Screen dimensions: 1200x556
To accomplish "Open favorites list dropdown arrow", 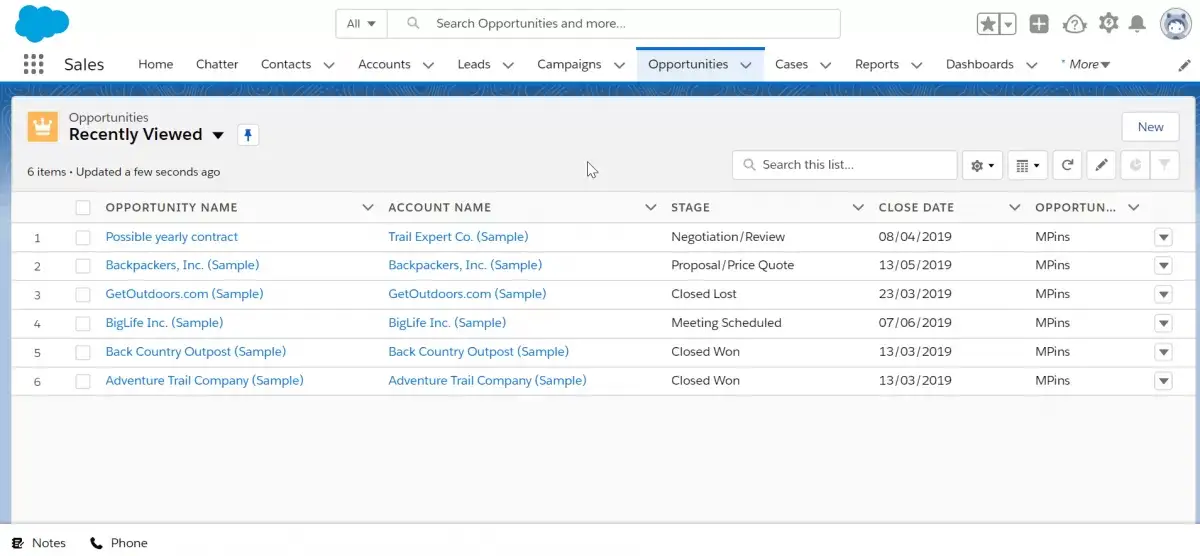I will [1008, 24].
